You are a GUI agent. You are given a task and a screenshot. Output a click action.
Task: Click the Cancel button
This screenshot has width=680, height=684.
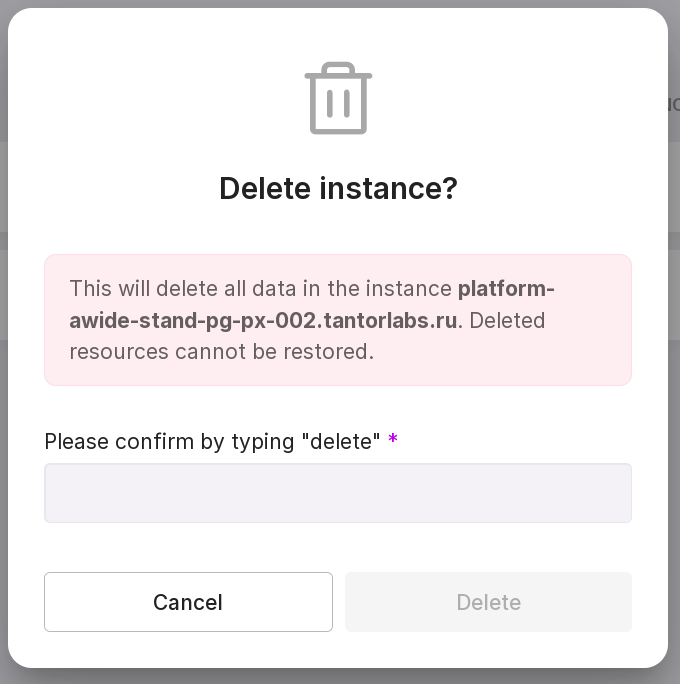188,602
